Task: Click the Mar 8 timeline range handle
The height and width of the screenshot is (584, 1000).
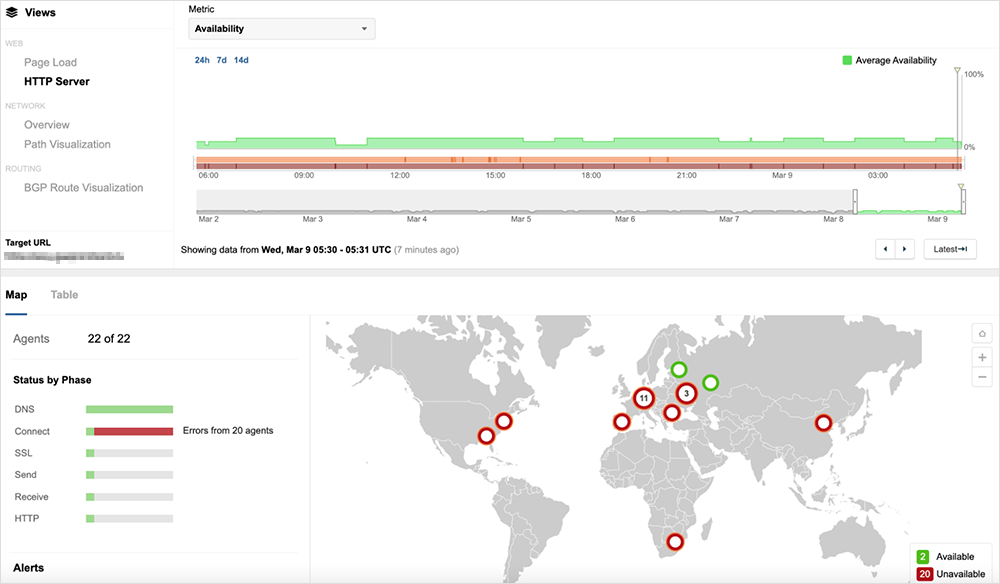Action: 855,199
